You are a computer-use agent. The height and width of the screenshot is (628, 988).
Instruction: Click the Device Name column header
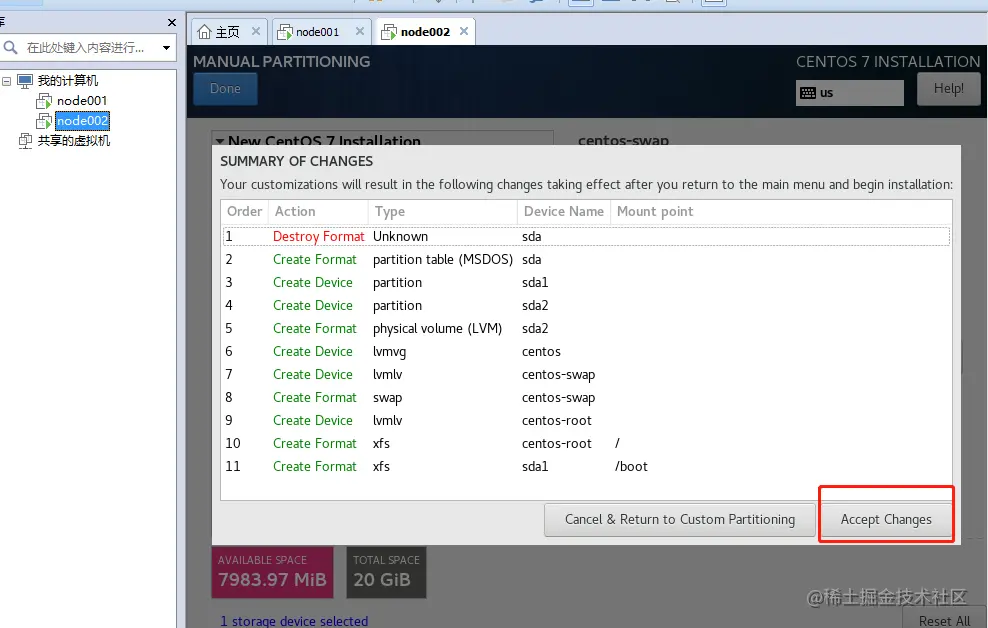(564, 212)
